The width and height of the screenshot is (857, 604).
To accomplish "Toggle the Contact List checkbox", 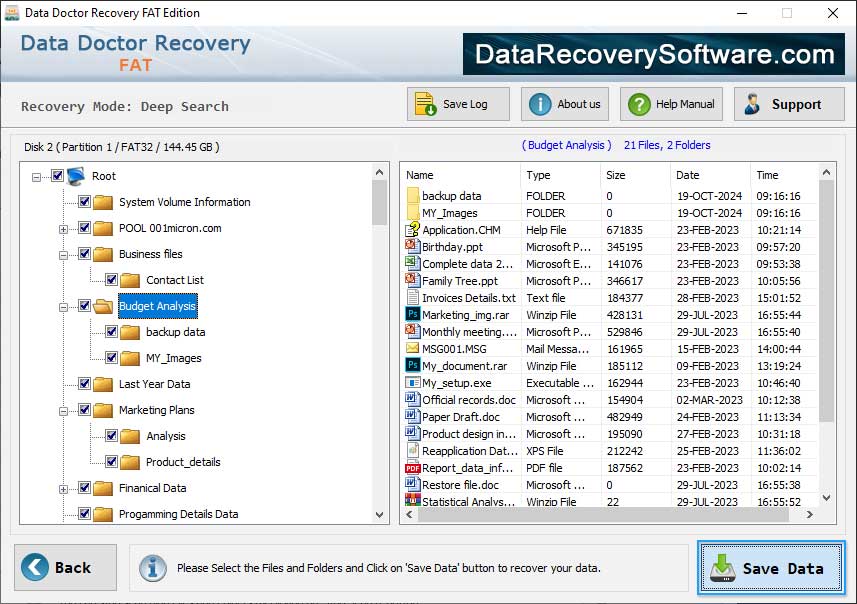I will point(111,279).
